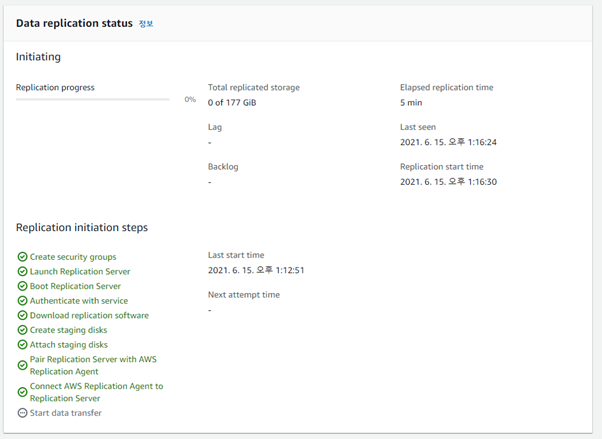Image resolution: width=602 pixels, height=439 pixels.
Task: Click the 'Last start time' label
Action: tap(236, 255)
